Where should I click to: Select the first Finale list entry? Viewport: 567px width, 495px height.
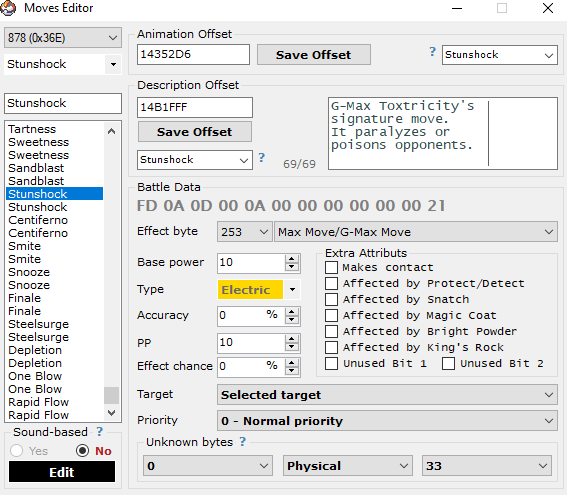pyautogui.click(x=55, y=298)
